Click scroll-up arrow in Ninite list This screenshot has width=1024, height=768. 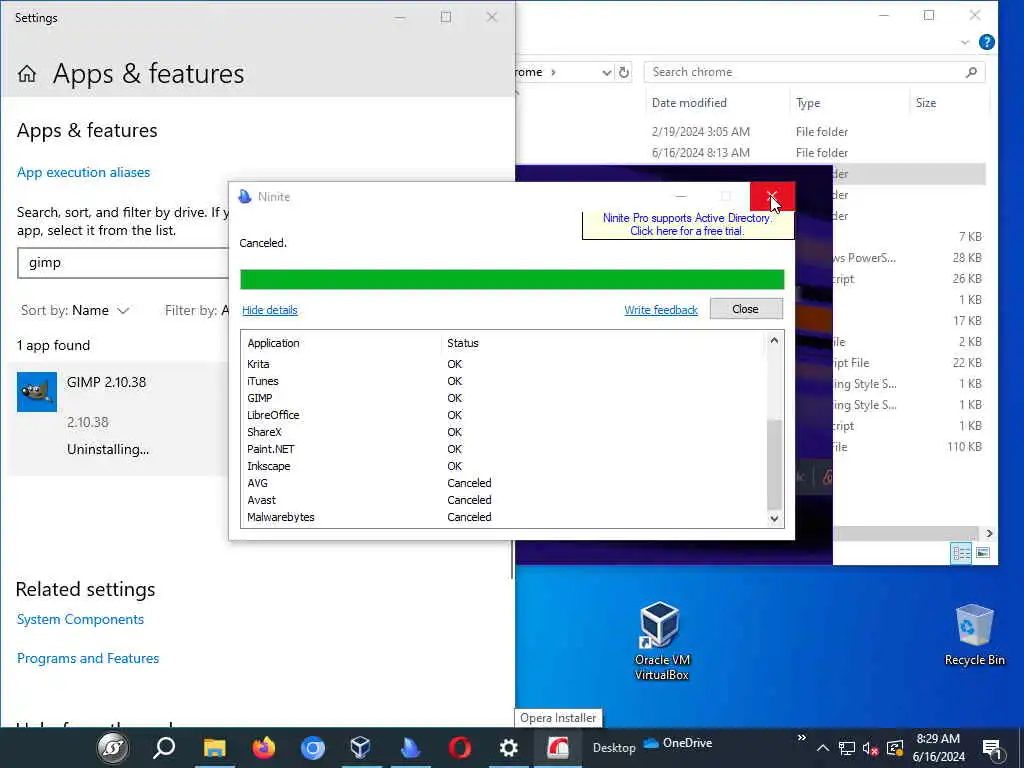point(774,340)
